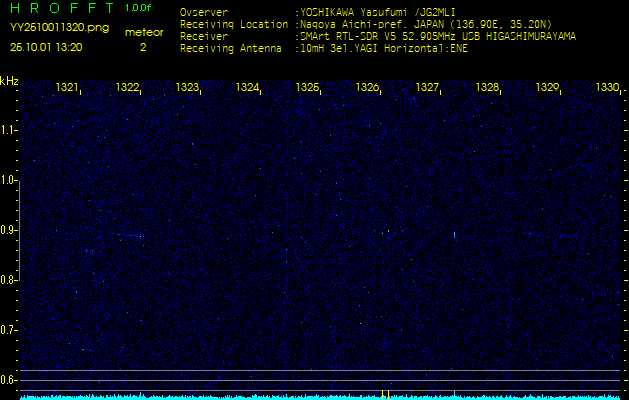629x400 pixels.
Task: Click the kHz unit label
Action: coord(9,81)
